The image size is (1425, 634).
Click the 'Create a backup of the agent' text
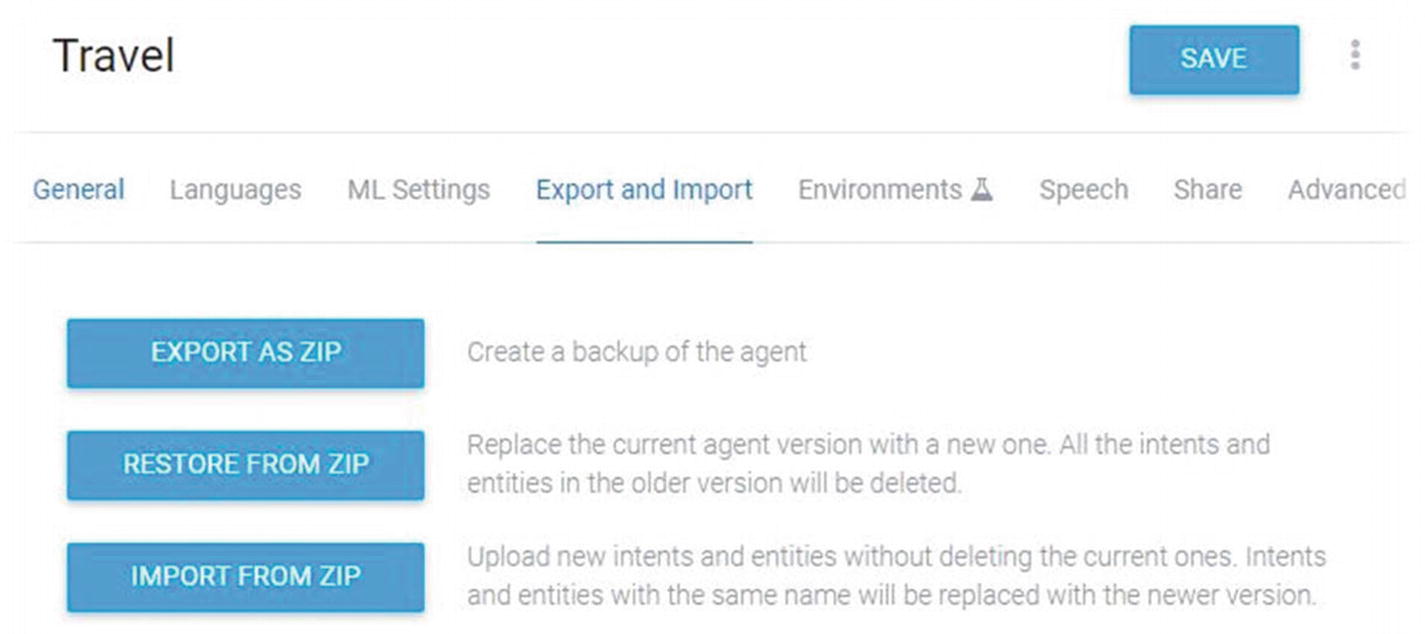tap(637, 353)
